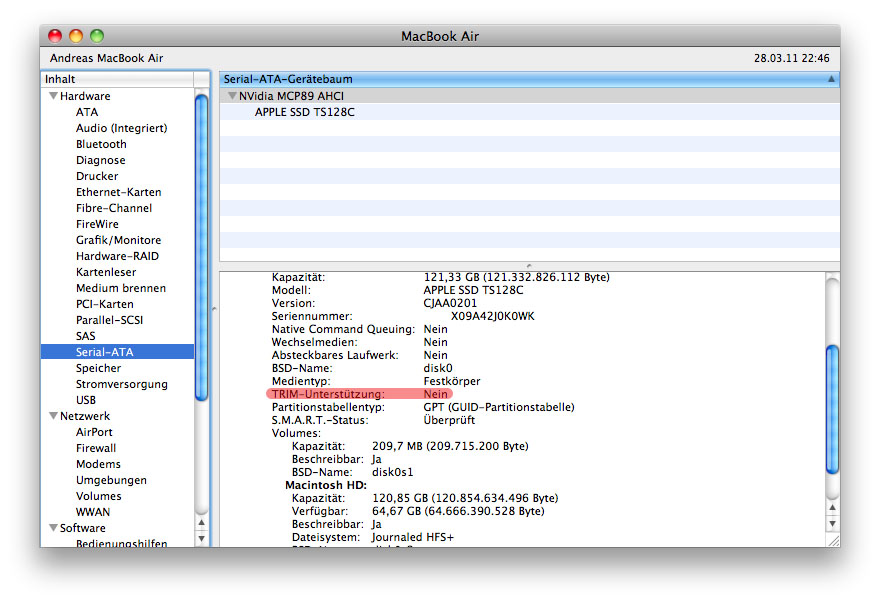Click the Netzwerk group label
This screenshot has width=880, height=602.
coord(85,416)
